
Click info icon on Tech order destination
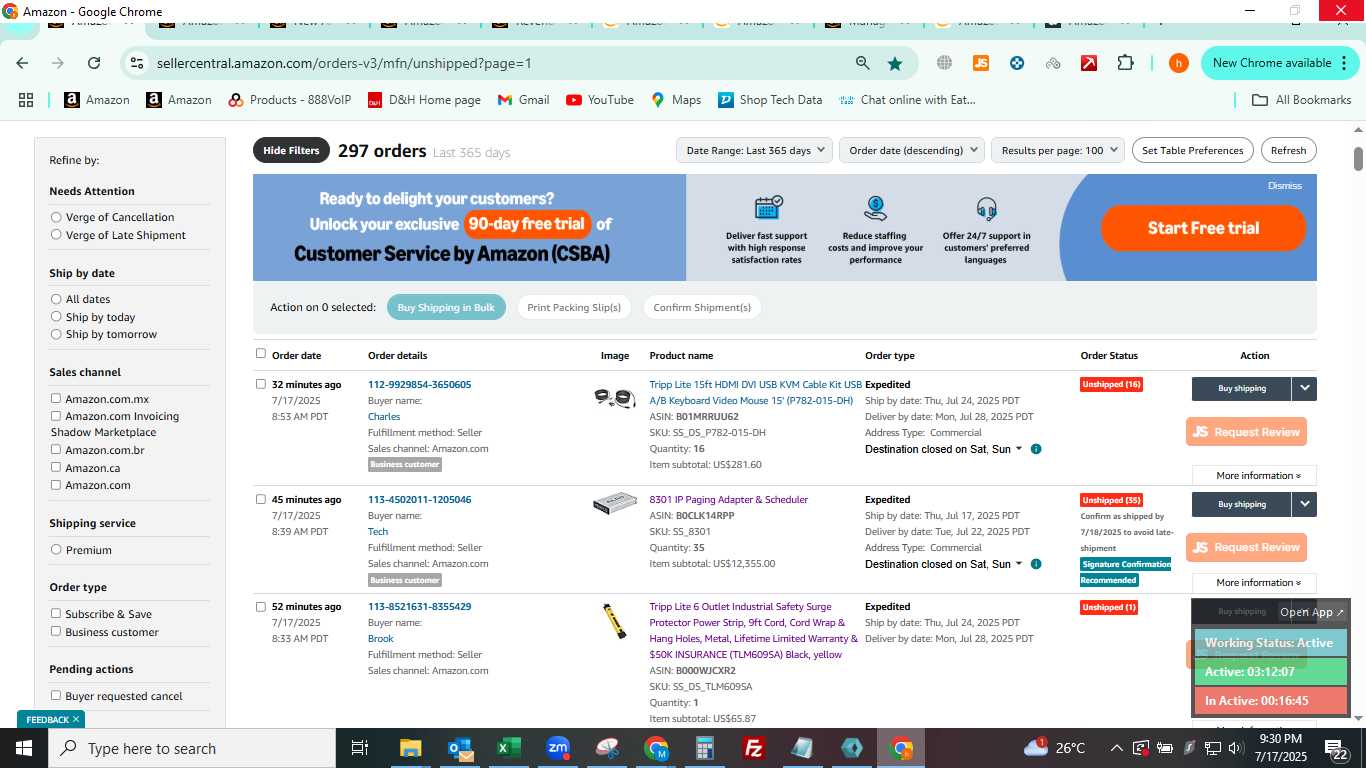1036,564
